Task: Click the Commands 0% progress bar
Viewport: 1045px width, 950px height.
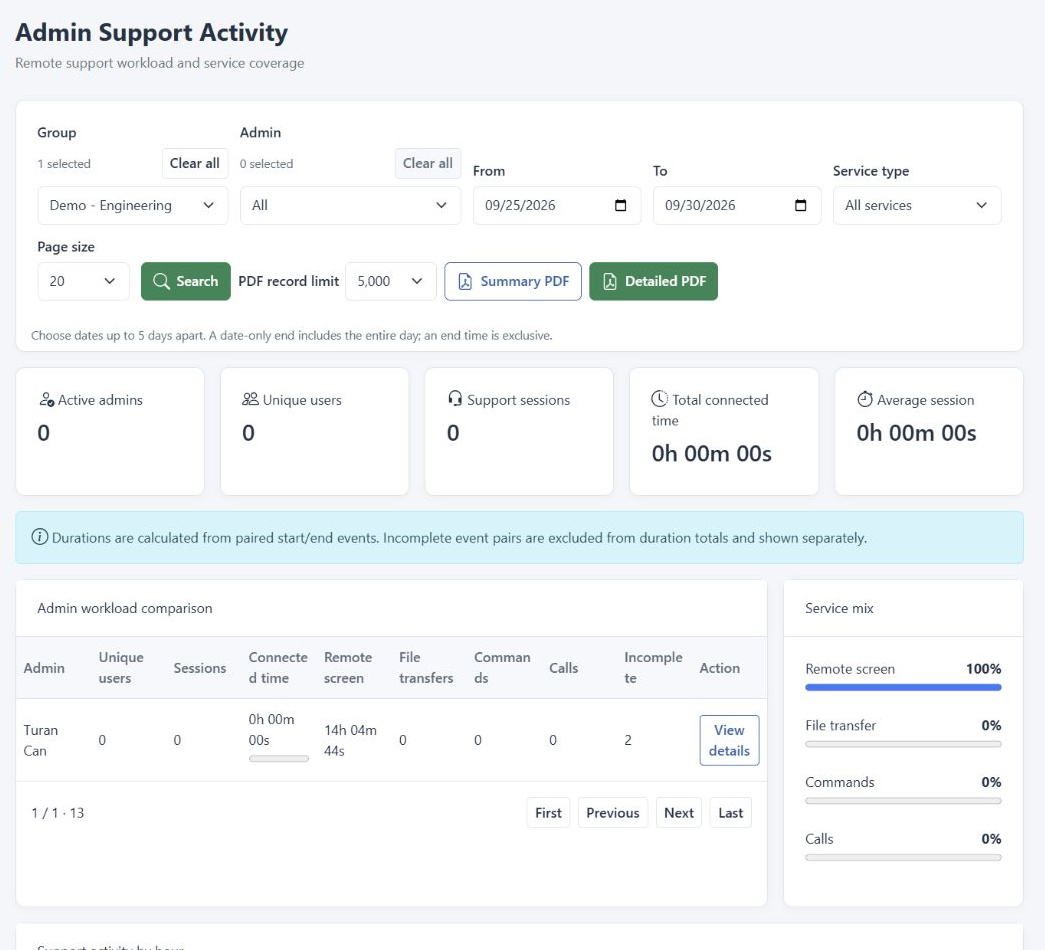Action: pos(903,801)
